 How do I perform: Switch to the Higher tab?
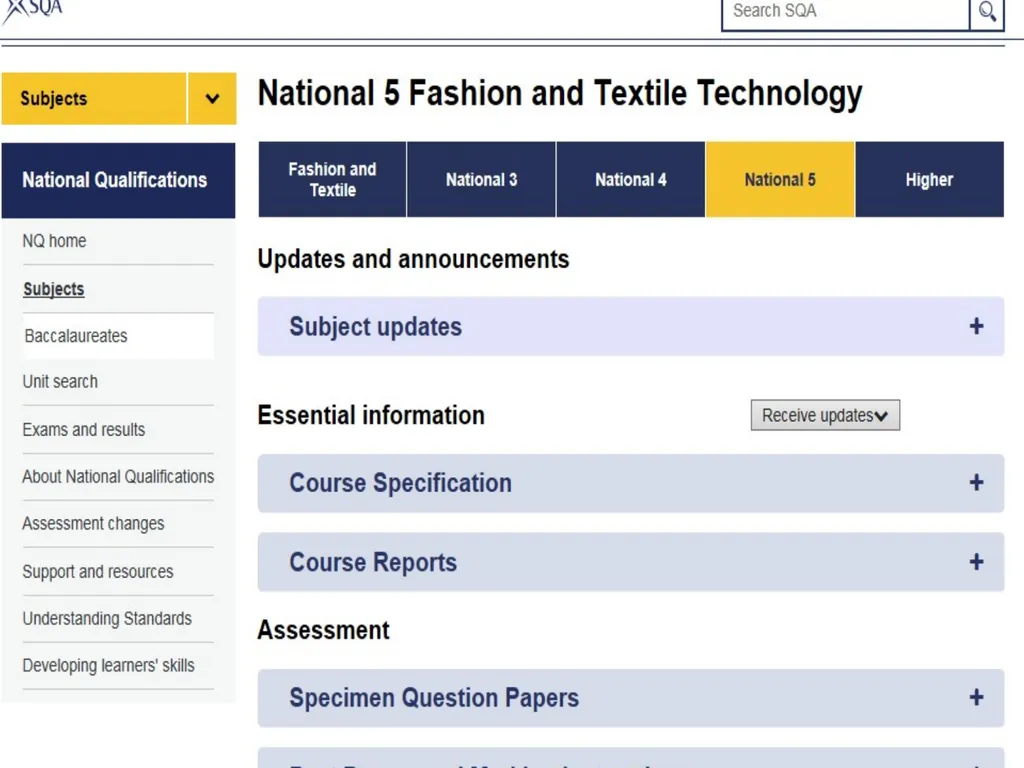pyautogui.click(x=929, y=180)
